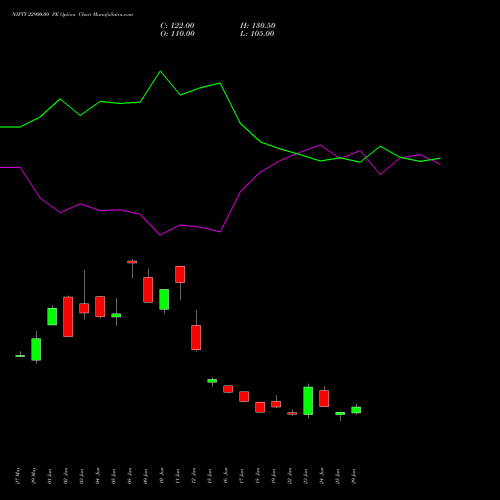
Task: Click the tall red candle above 02 Jun
Action: click(68, 317)
